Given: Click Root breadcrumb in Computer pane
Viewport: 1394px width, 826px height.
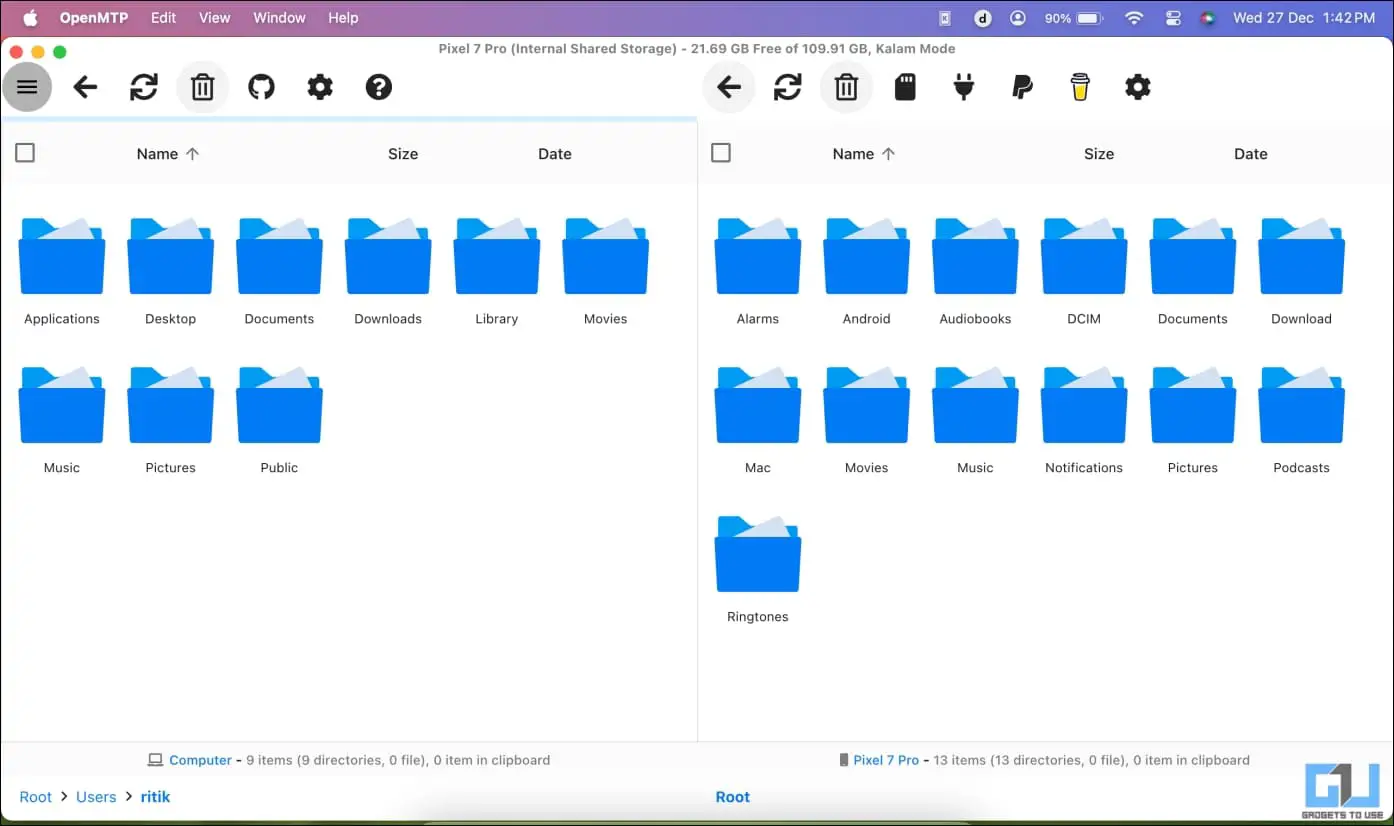Looking at the screenshot, I should coord(36,797).
